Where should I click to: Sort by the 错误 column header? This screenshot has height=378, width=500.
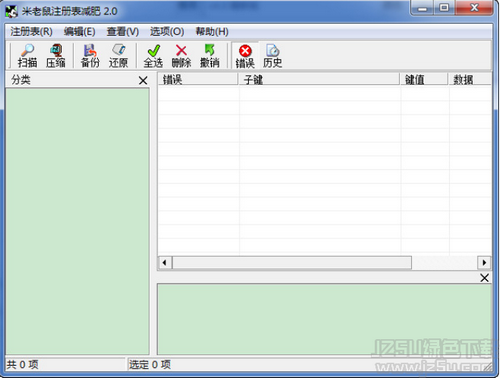[198, 79]
